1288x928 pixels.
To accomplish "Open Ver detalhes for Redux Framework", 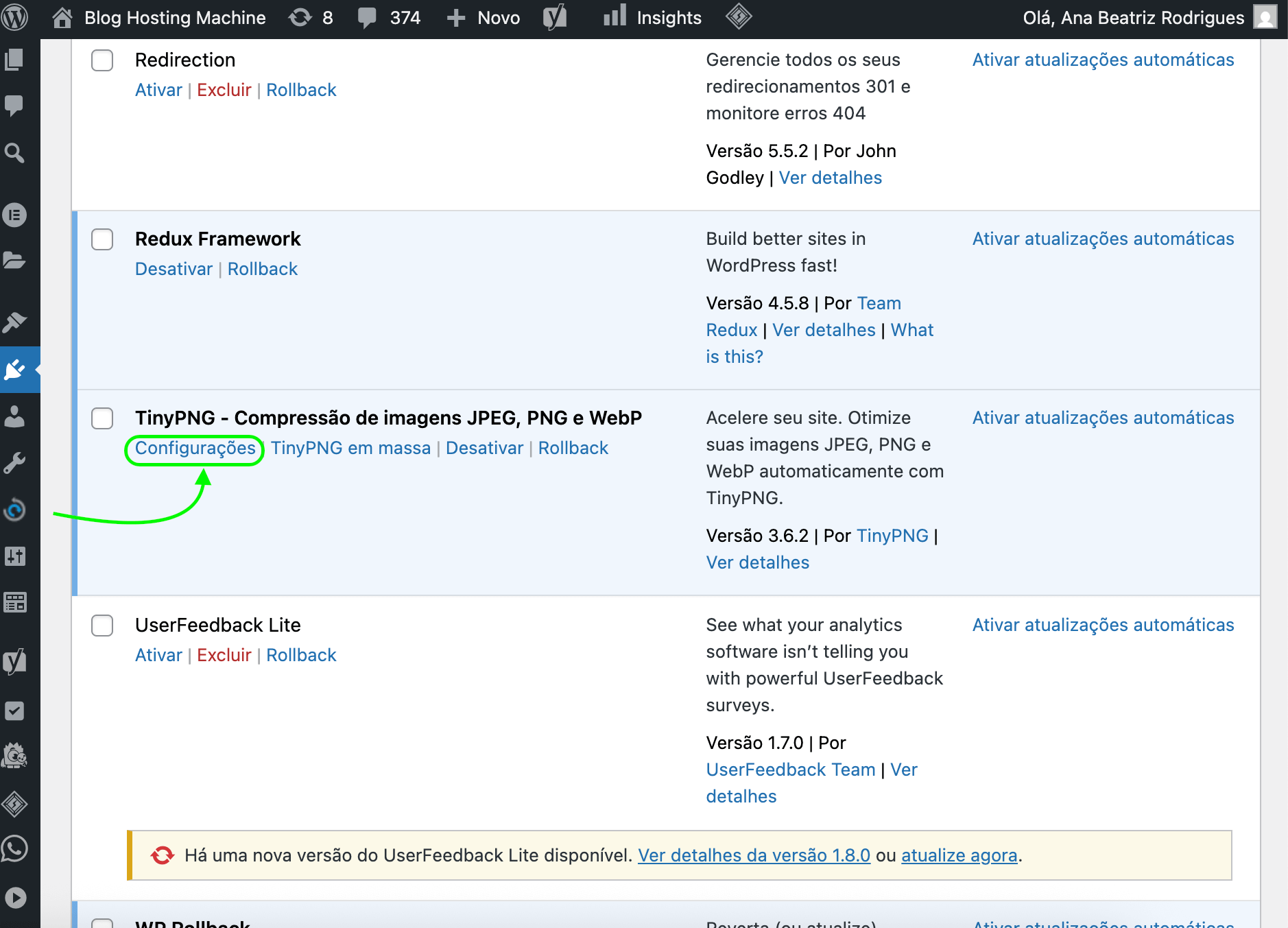I will [x=824, y=330].
